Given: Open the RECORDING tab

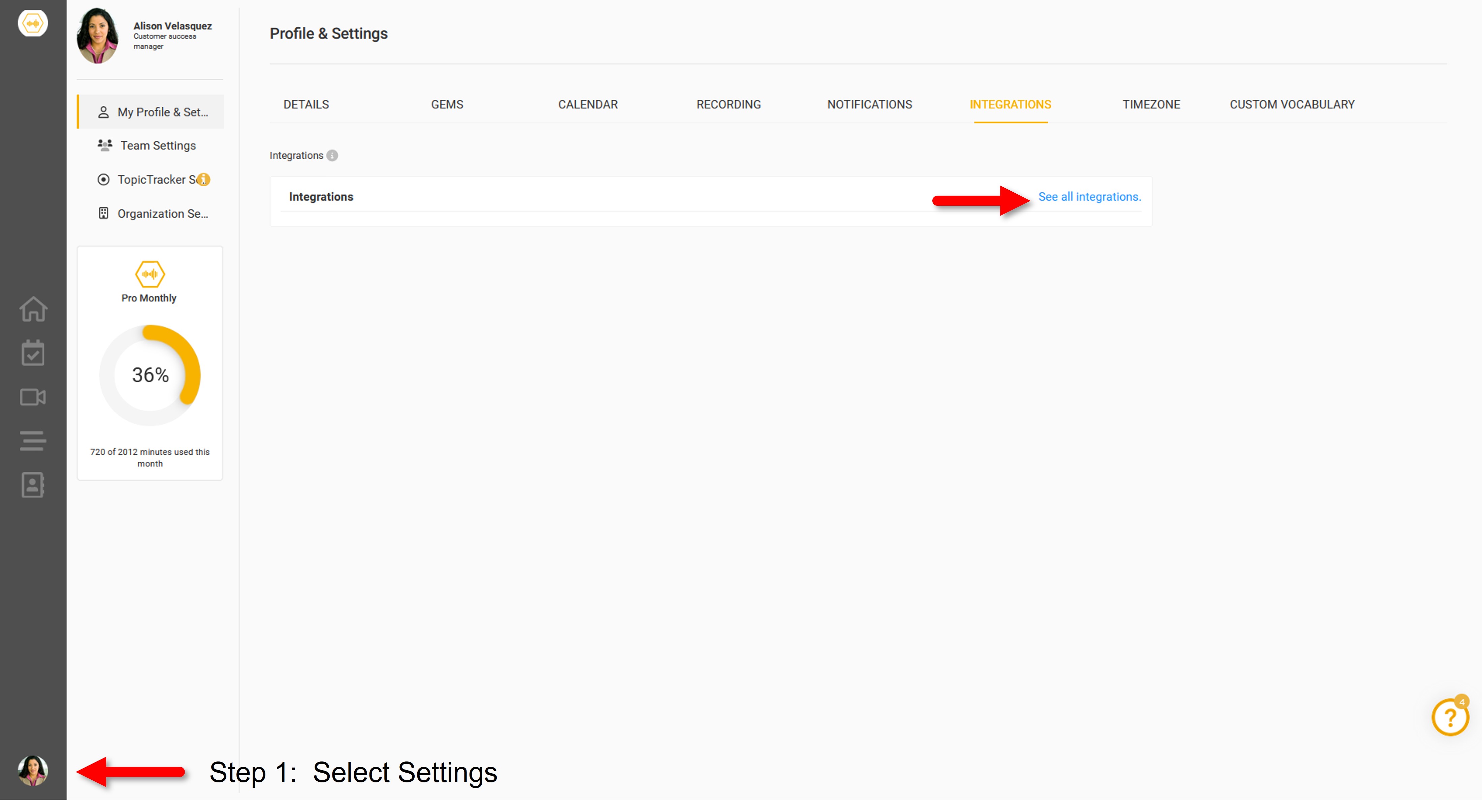Looking at the screenshot, I should point(728,105).
